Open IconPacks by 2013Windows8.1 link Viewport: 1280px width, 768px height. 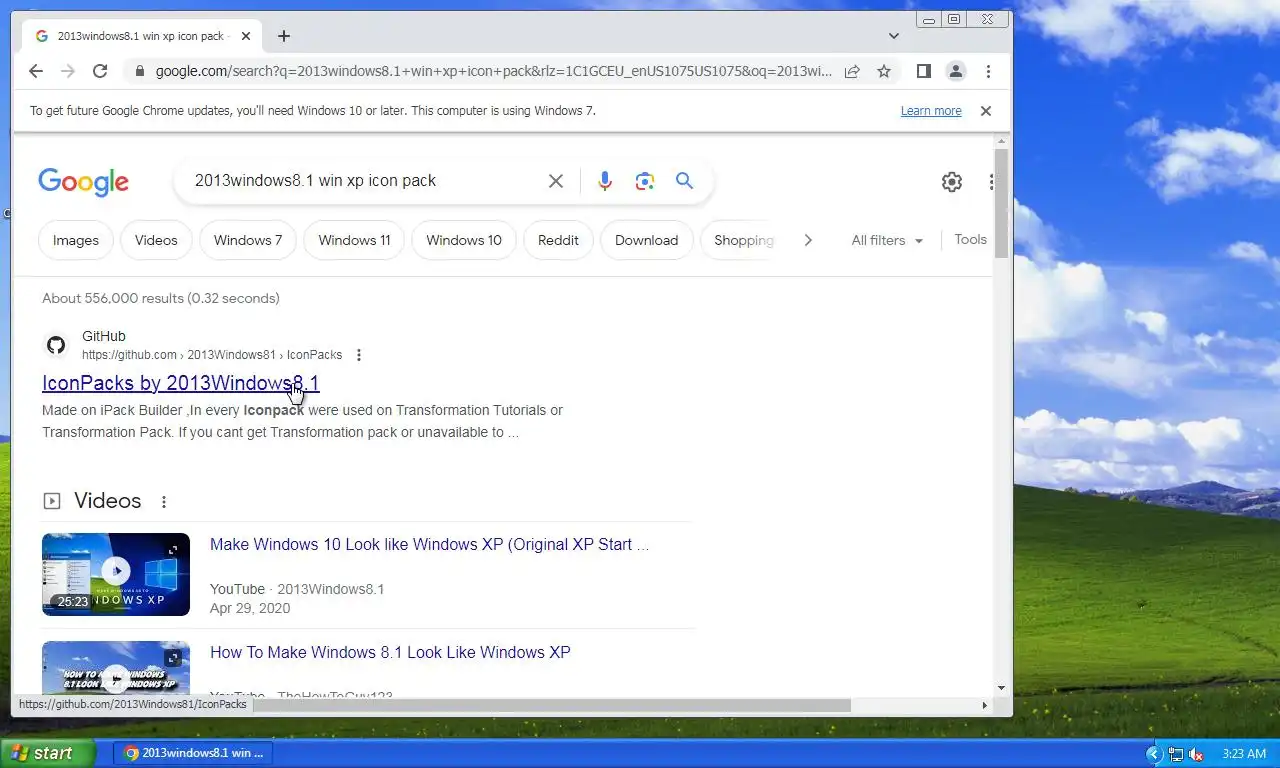[x=181, y=383]
